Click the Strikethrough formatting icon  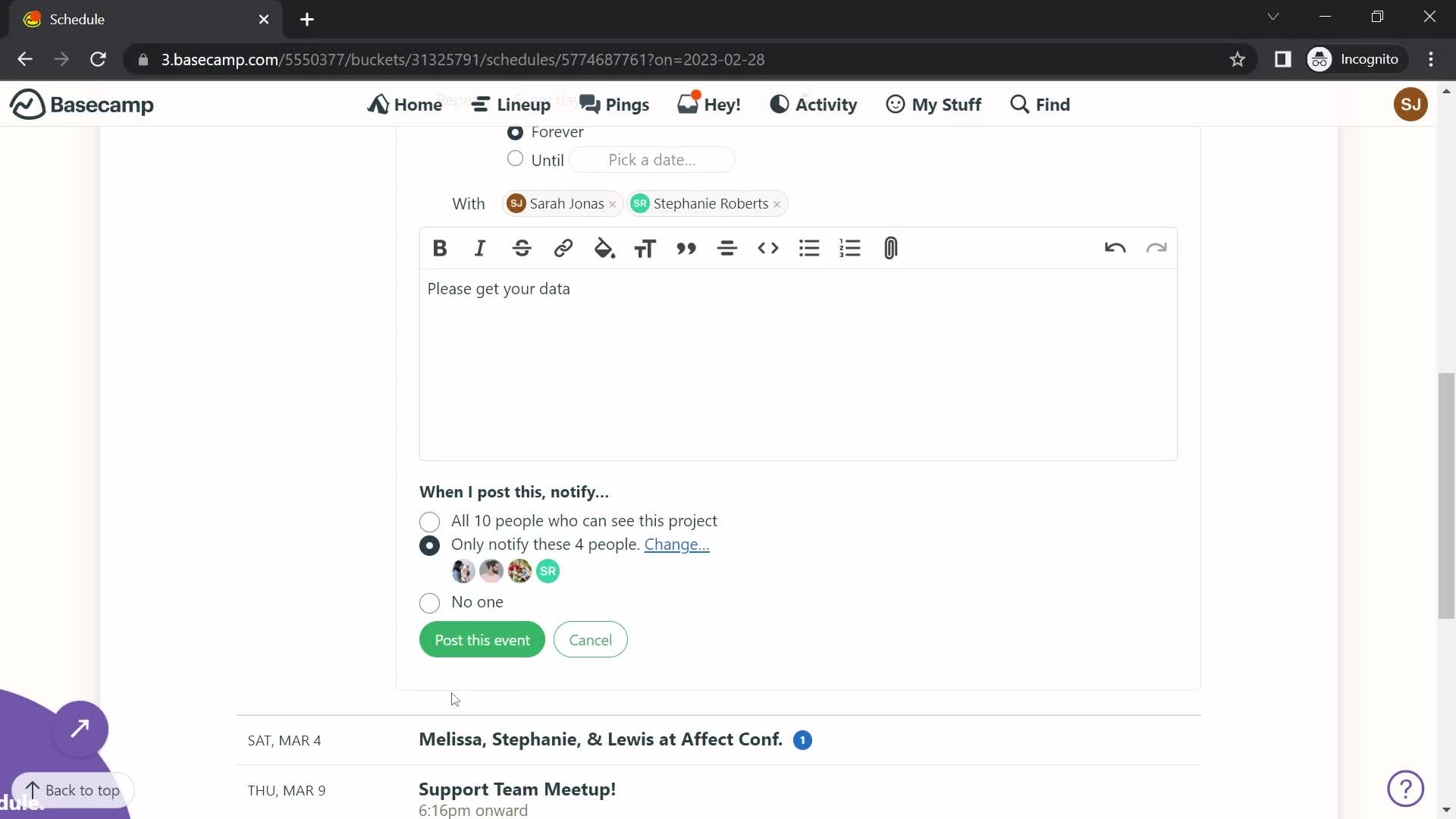[521, 248]
